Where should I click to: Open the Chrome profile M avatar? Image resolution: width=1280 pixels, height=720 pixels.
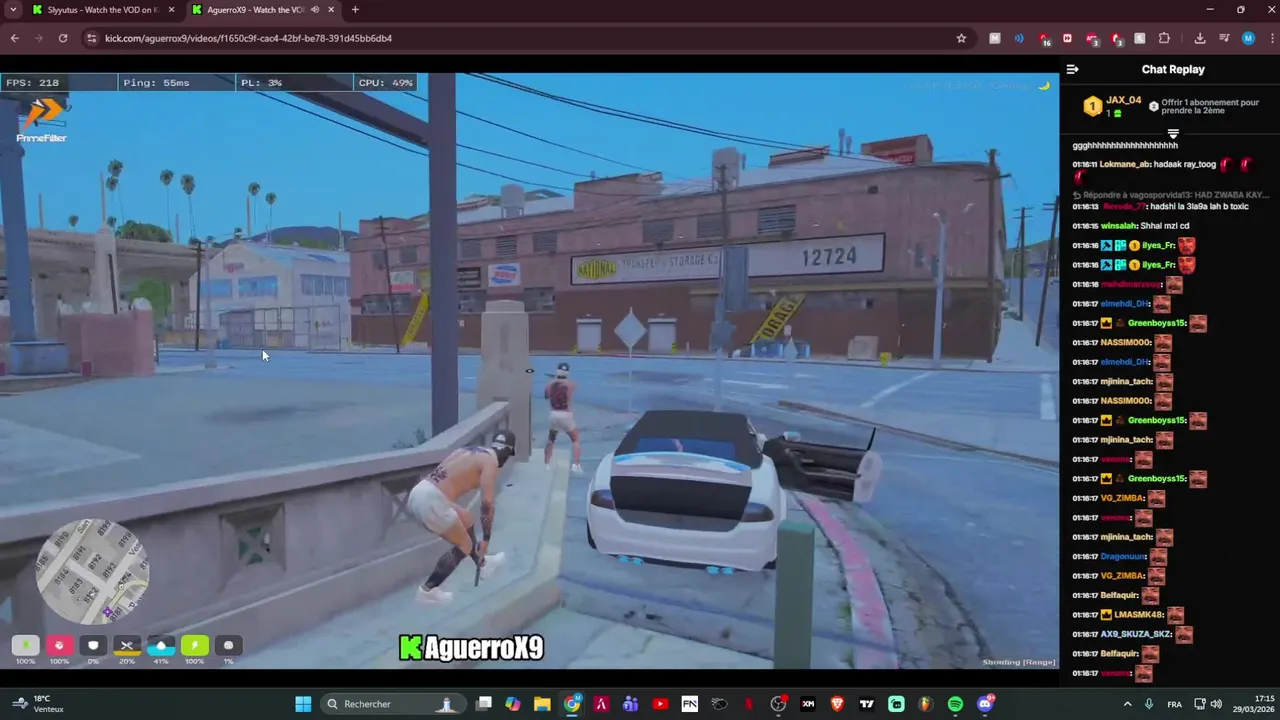pyautogui.click(x=1248, y=38)
